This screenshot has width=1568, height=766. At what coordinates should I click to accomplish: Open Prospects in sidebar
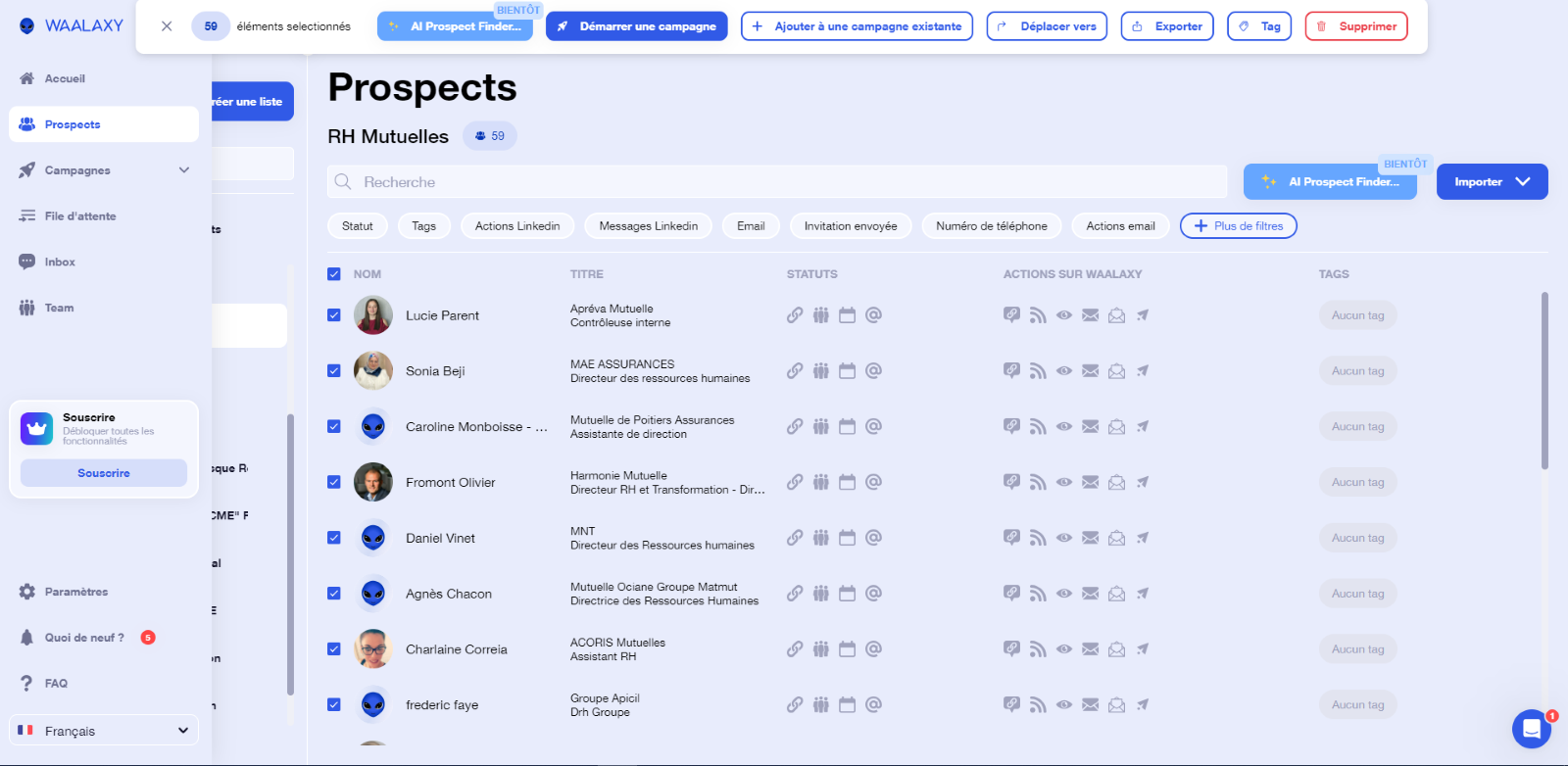[x=104, y=124]
